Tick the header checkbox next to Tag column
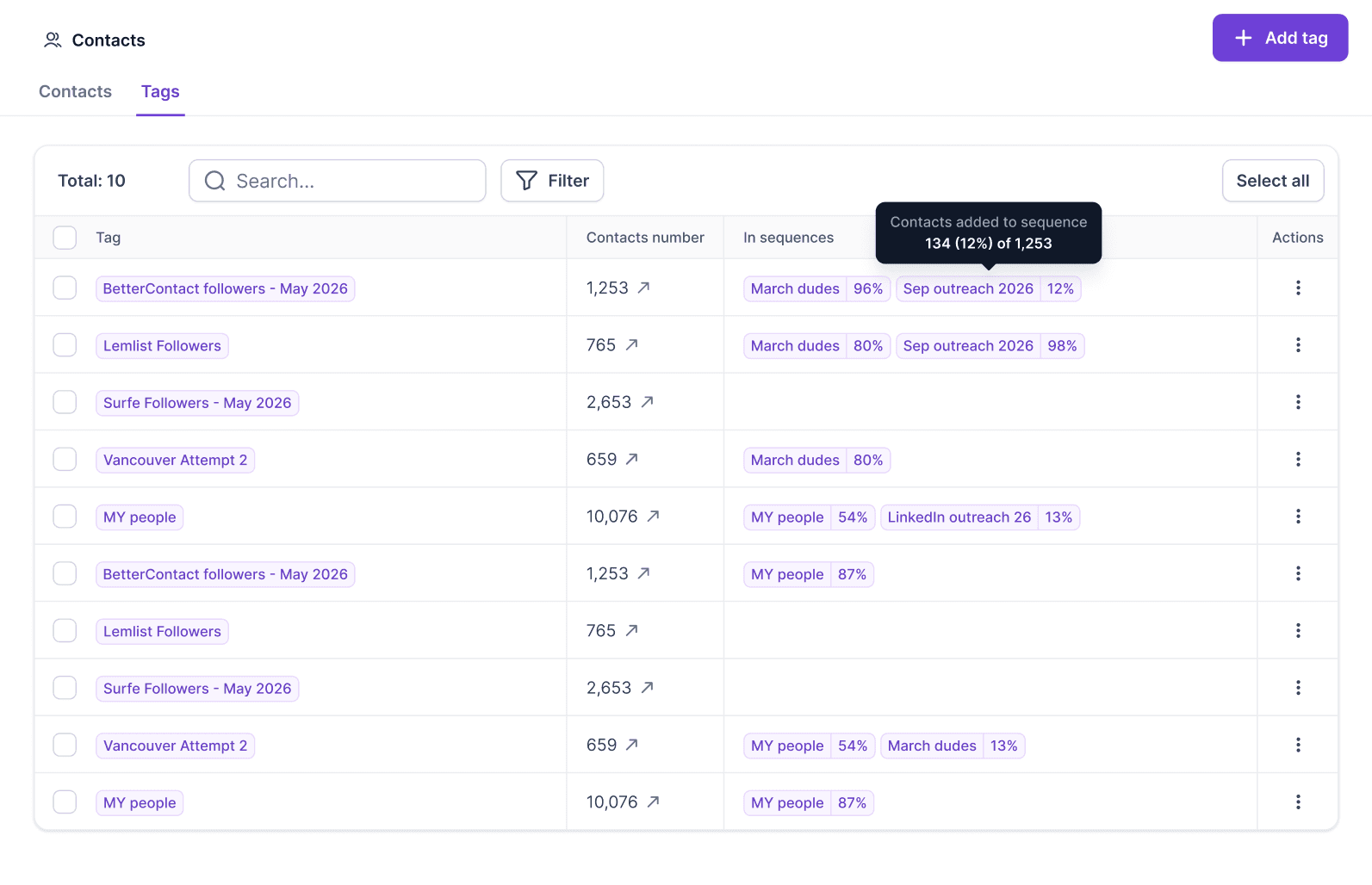1372x885 pixels. (65, 238)
